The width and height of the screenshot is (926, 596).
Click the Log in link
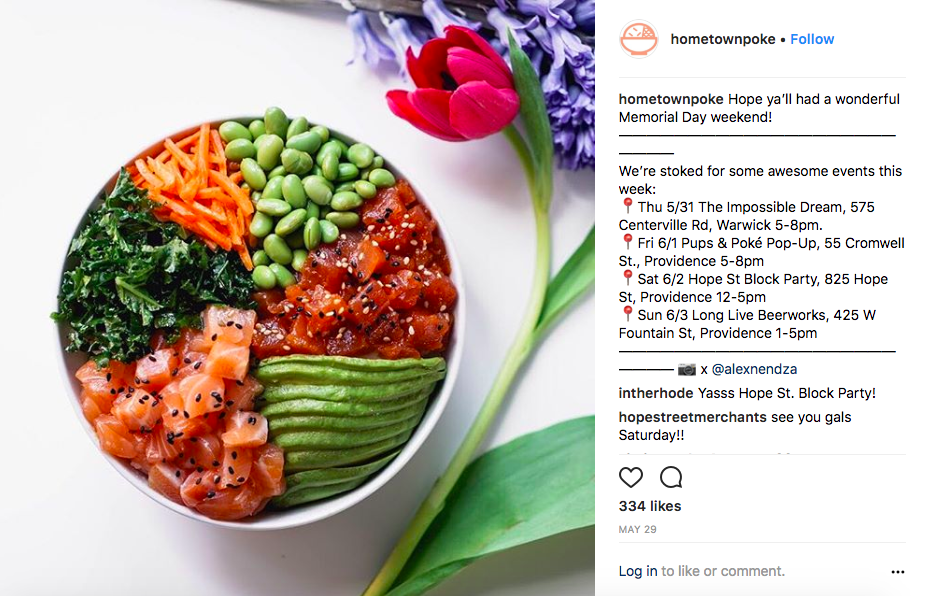[x=638, y=571]
